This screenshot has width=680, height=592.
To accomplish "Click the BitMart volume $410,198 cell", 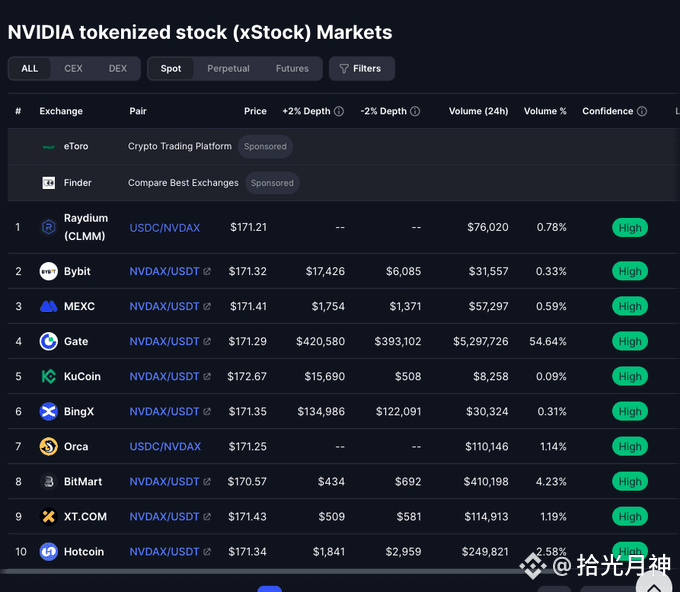I will (486, 481).
